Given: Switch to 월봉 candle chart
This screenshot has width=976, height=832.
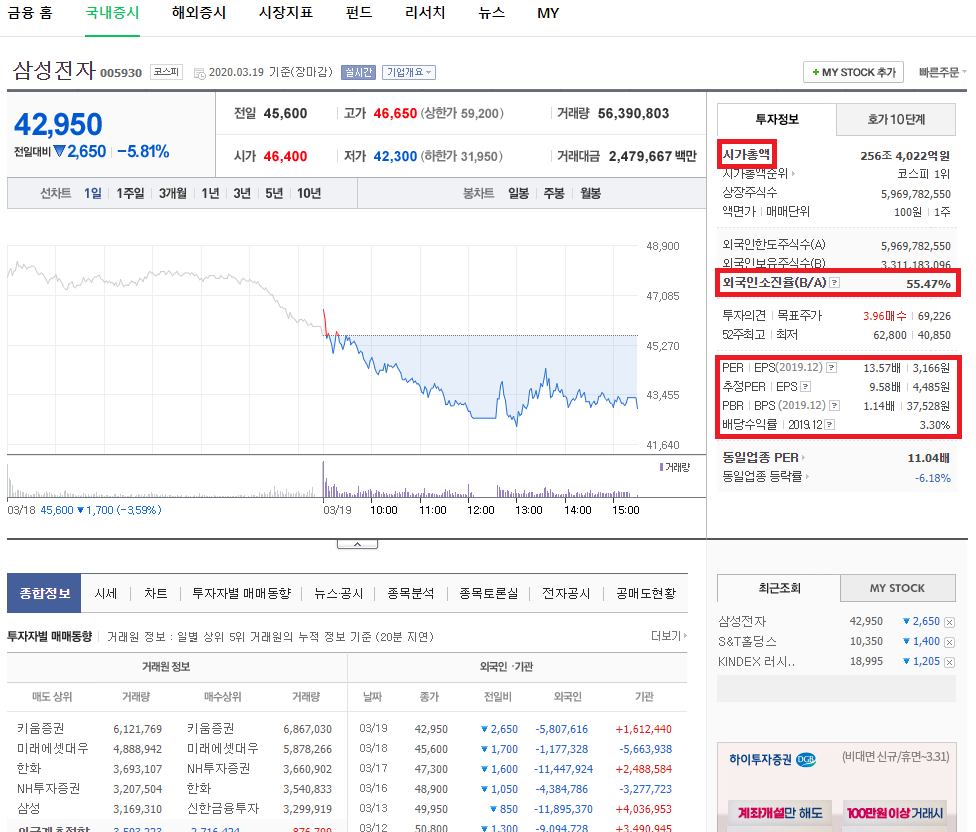Looking at the screenshot, I should [x=590, y=194].
